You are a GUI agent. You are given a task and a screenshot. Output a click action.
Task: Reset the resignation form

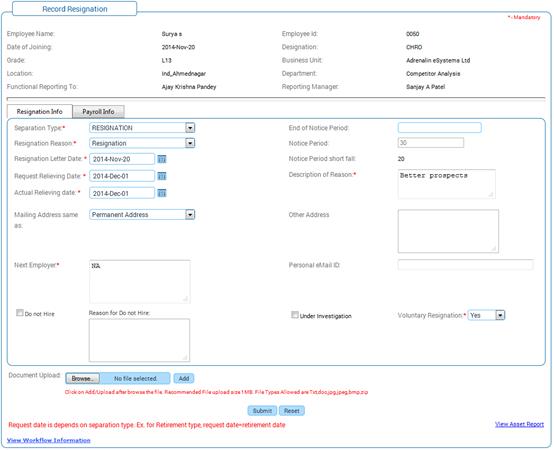[291, 411]
